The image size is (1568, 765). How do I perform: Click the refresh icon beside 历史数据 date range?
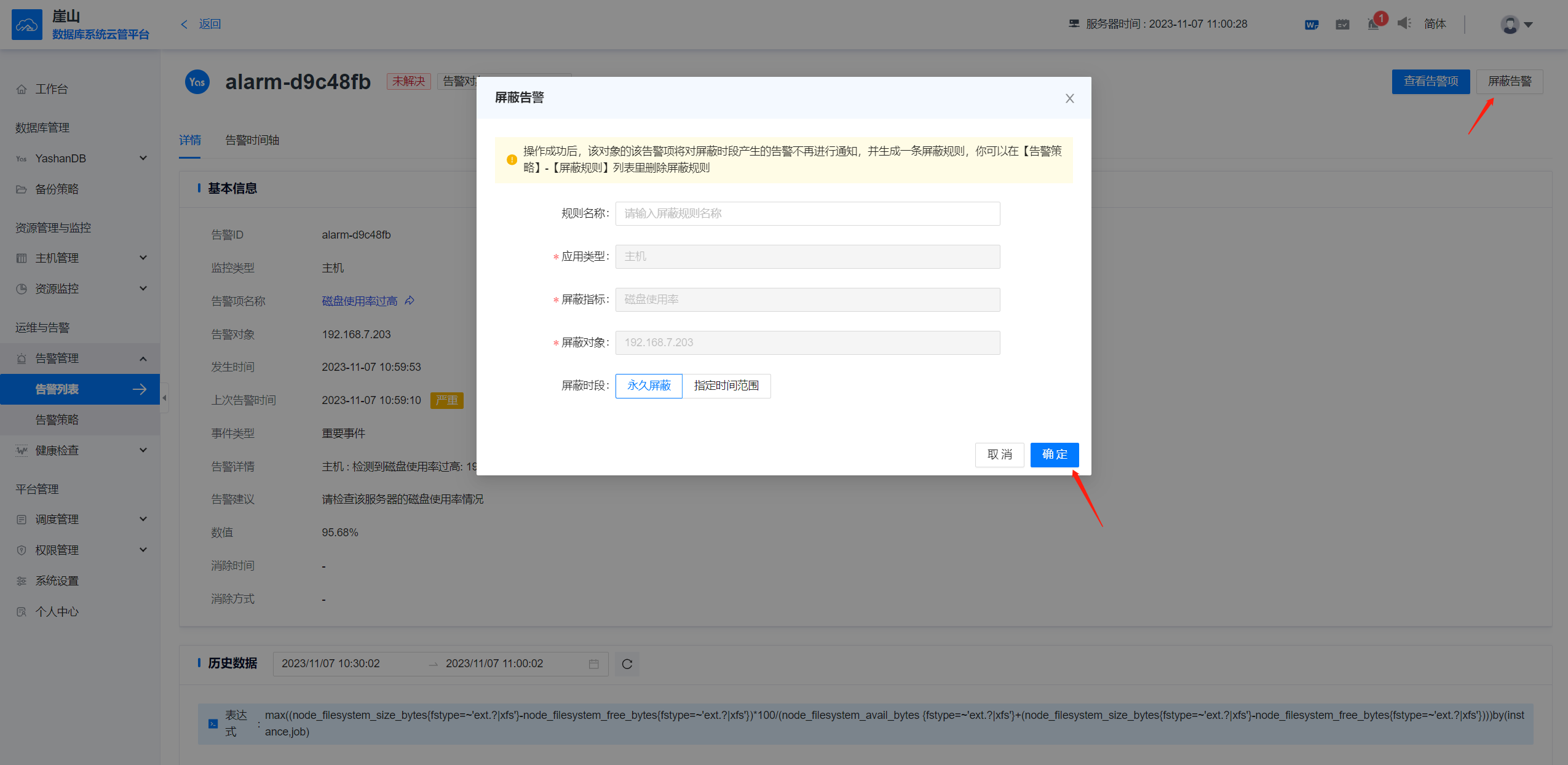tap(627, 664)
